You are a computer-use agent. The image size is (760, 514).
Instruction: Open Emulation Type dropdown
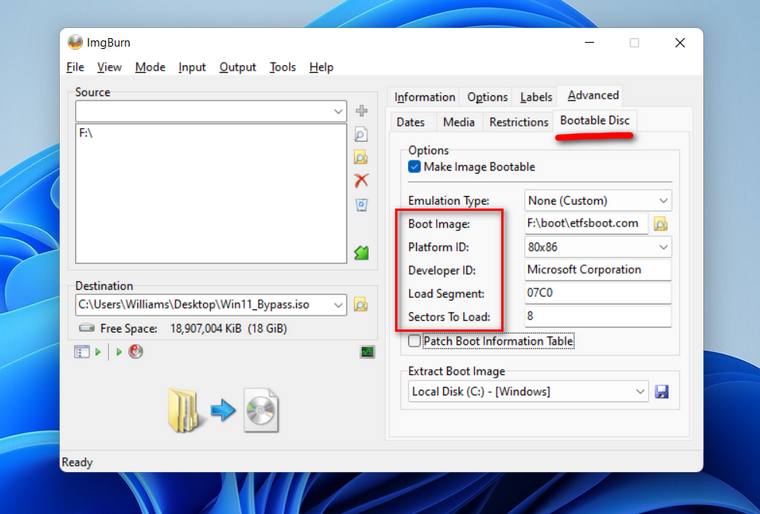tap(663, 201)
